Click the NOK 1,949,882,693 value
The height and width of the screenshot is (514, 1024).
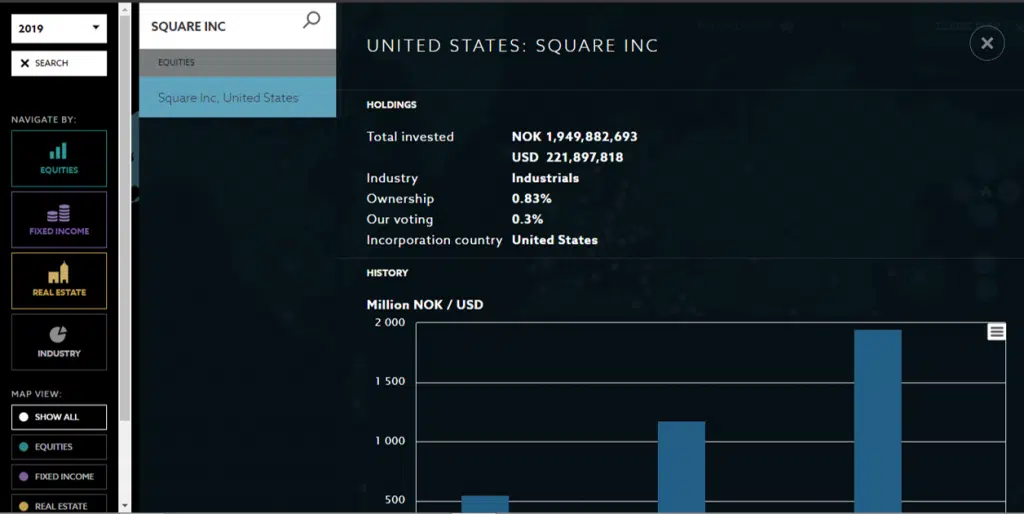(x=575, y=137)
